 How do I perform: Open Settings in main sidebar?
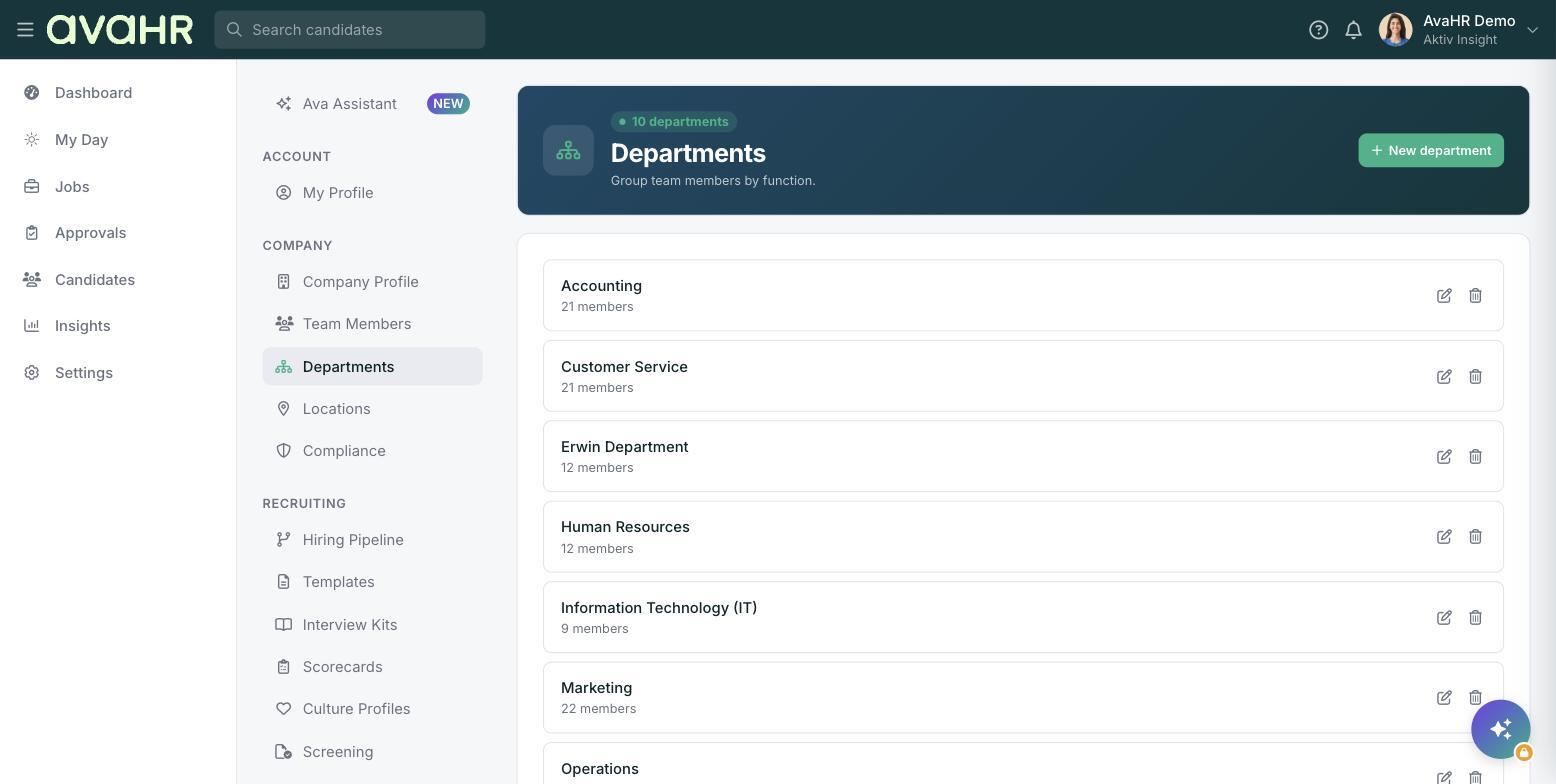[83, 373]
